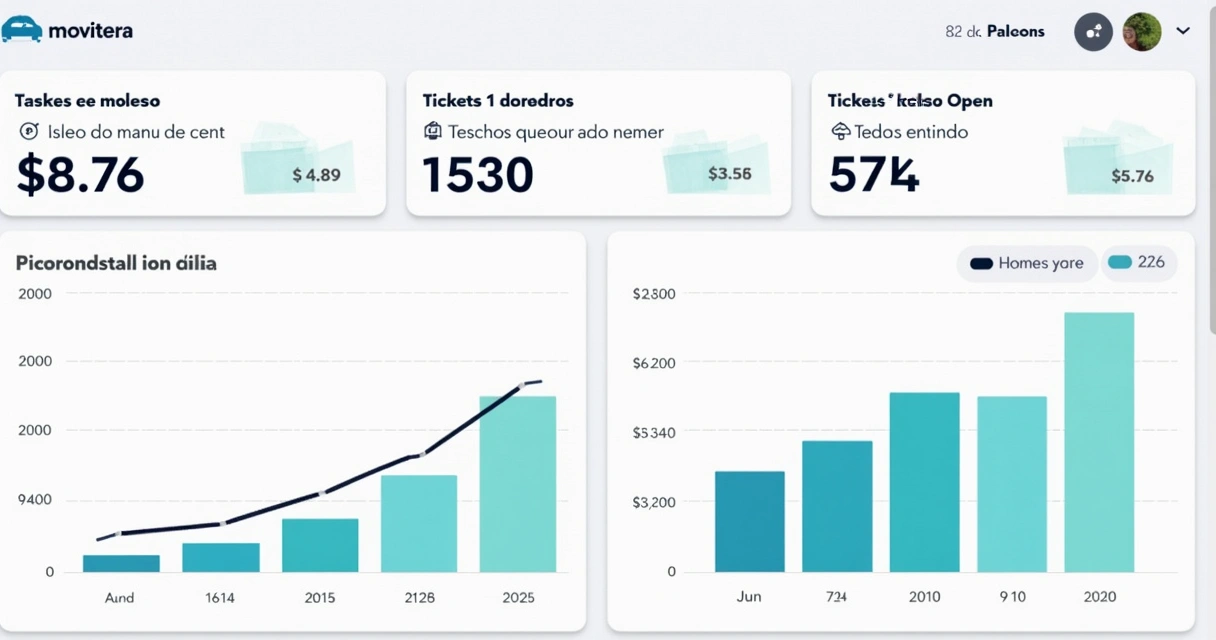Image resolution: width=1216 pixels, height=640 pixels.
Task: Click the 1530 ticket count value
Action: 478,174
